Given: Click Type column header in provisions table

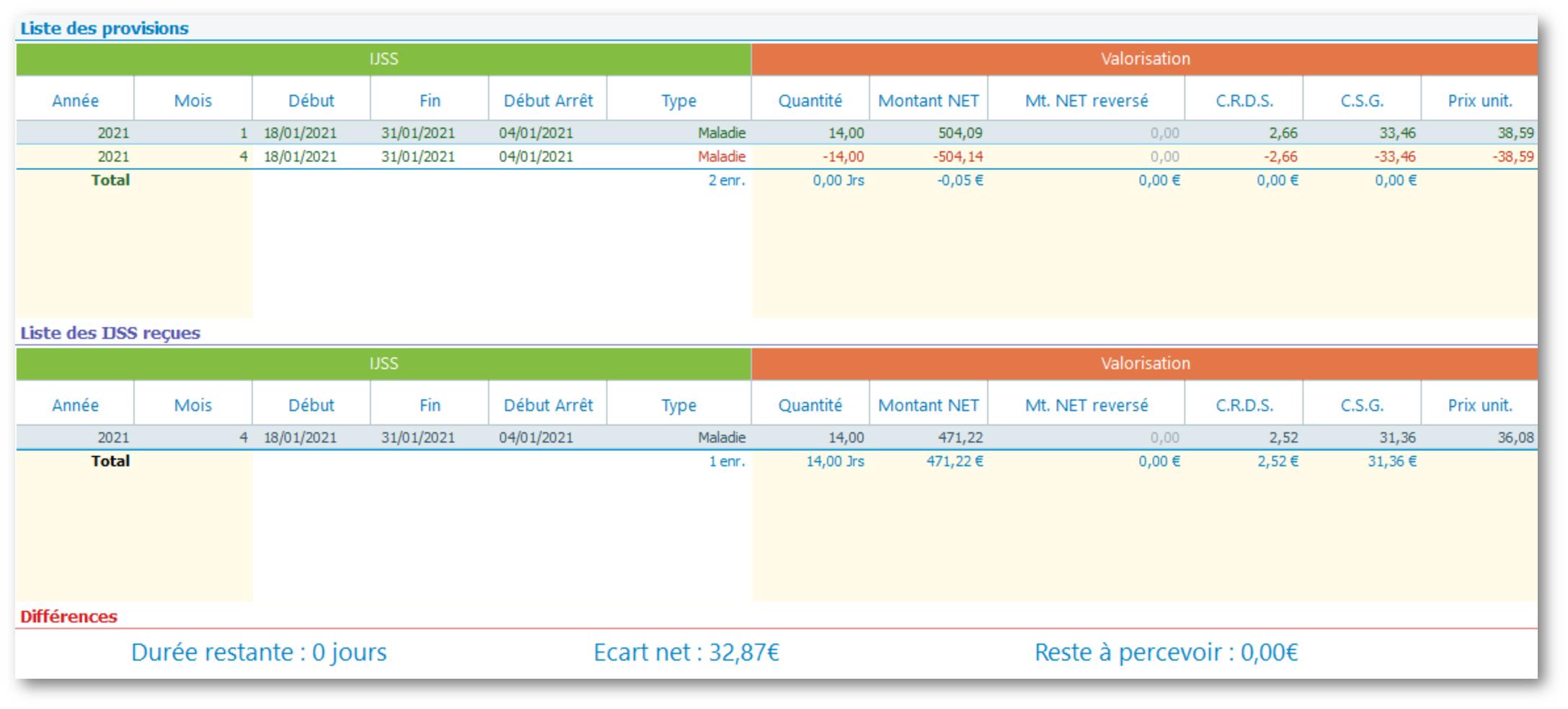Looking at the screenshot, I should (x=679, y=101).
